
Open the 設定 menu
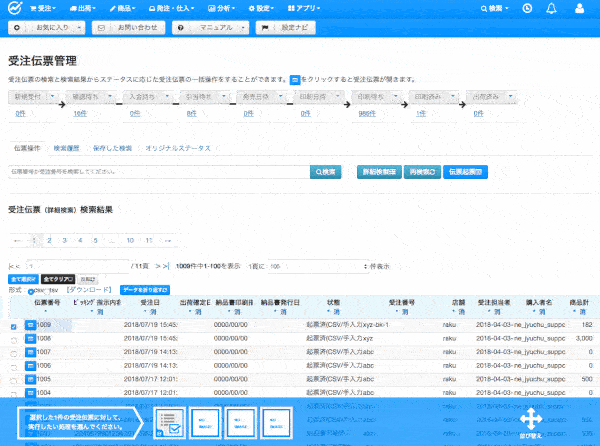(261, 8)
